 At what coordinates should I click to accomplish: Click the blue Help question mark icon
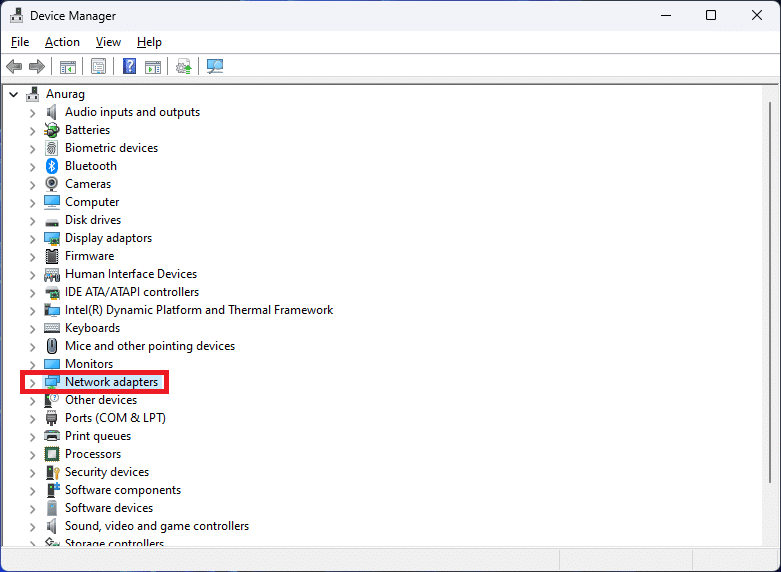click(x=129, y=67)
